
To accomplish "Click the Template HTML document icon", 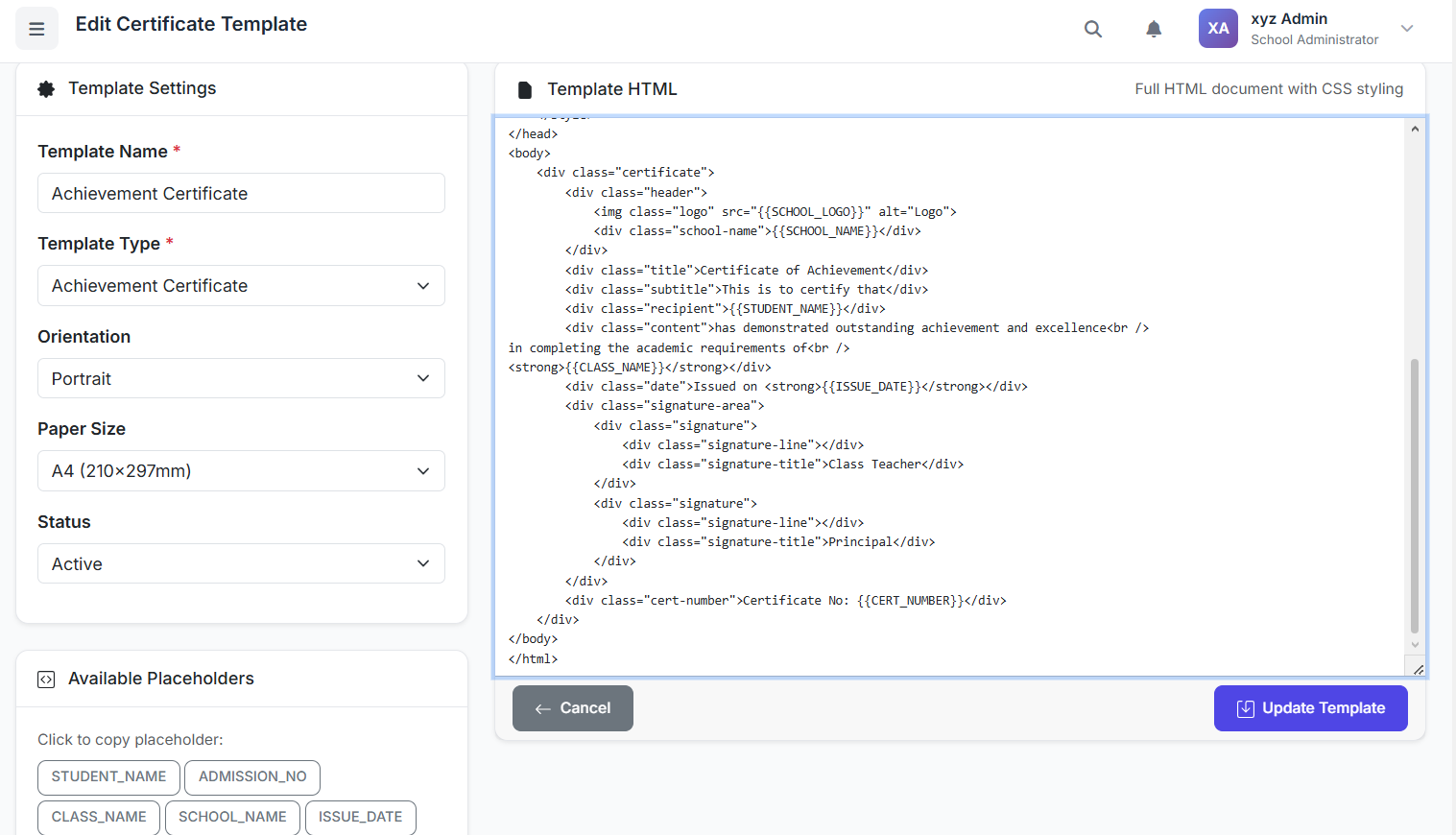I will pyautogui.click(x=524, y=90).
